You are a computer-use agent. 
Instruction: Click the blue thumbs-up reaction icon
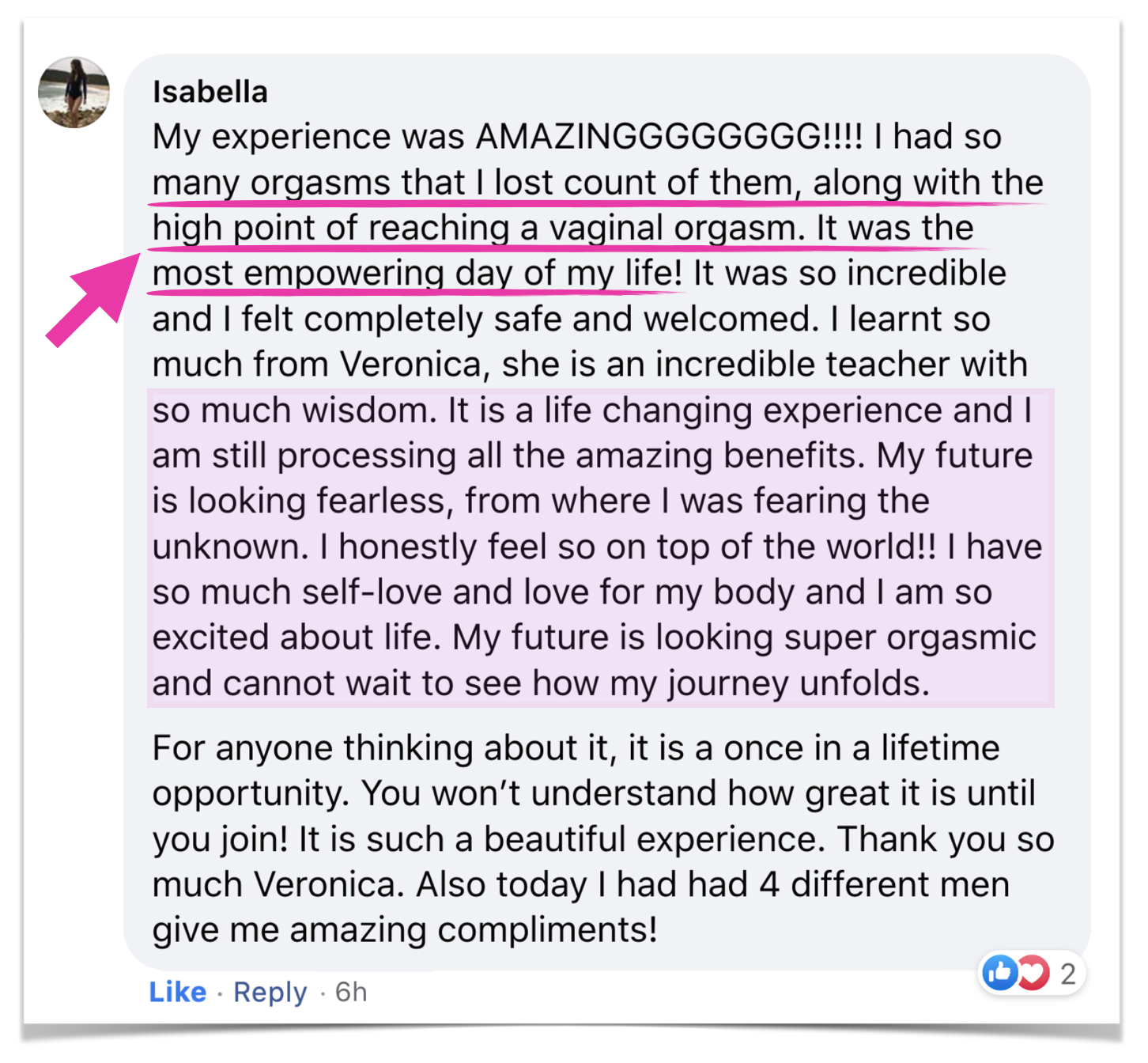point(999,973)
